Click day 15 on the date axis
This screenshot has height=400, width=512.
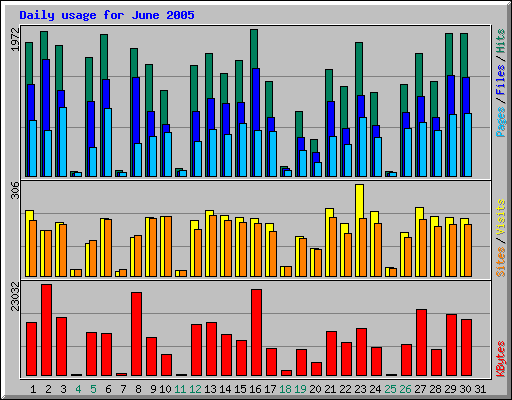pyautogui.click(x=240, y=389)
